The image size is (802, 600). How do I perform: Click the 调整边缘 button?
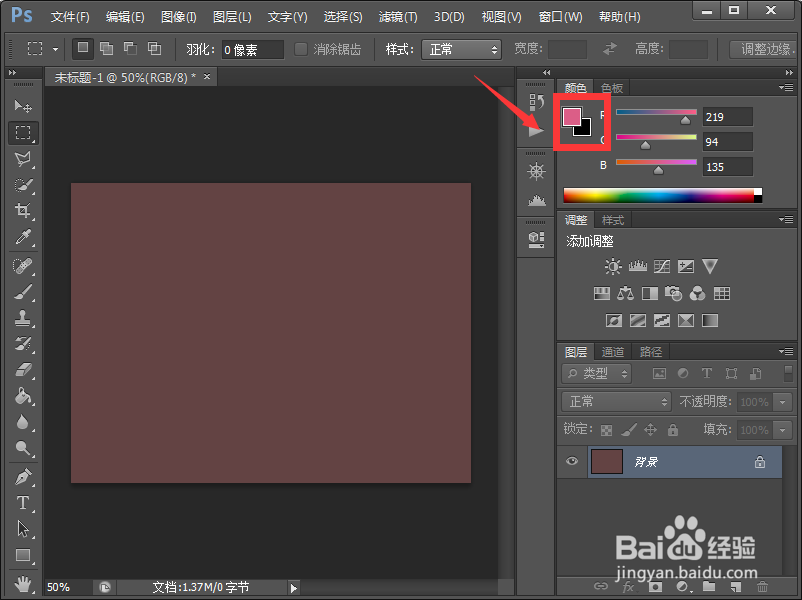point(763,48)
